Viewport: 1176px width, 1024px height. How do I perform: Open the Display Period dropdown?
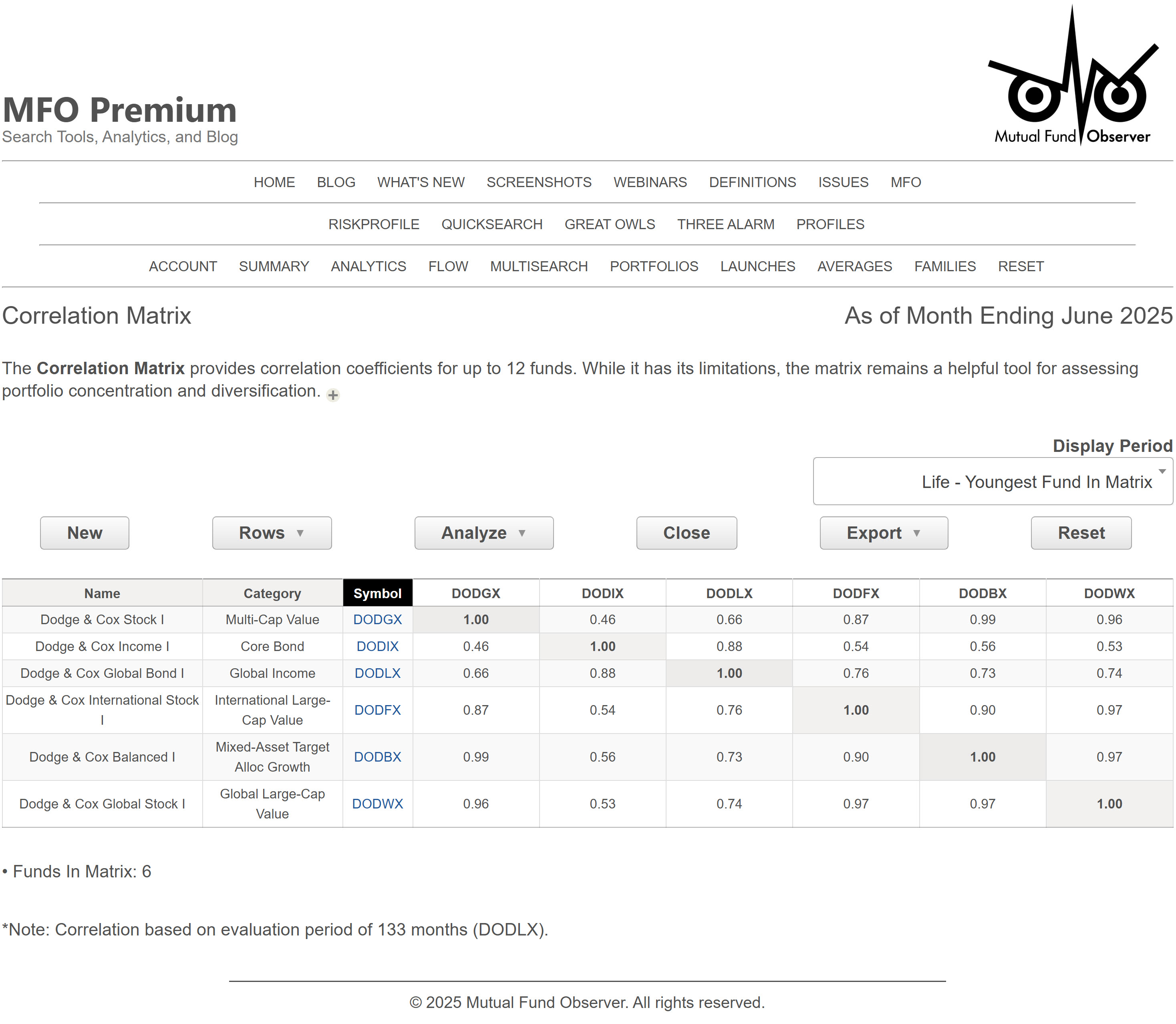[993, 481]
